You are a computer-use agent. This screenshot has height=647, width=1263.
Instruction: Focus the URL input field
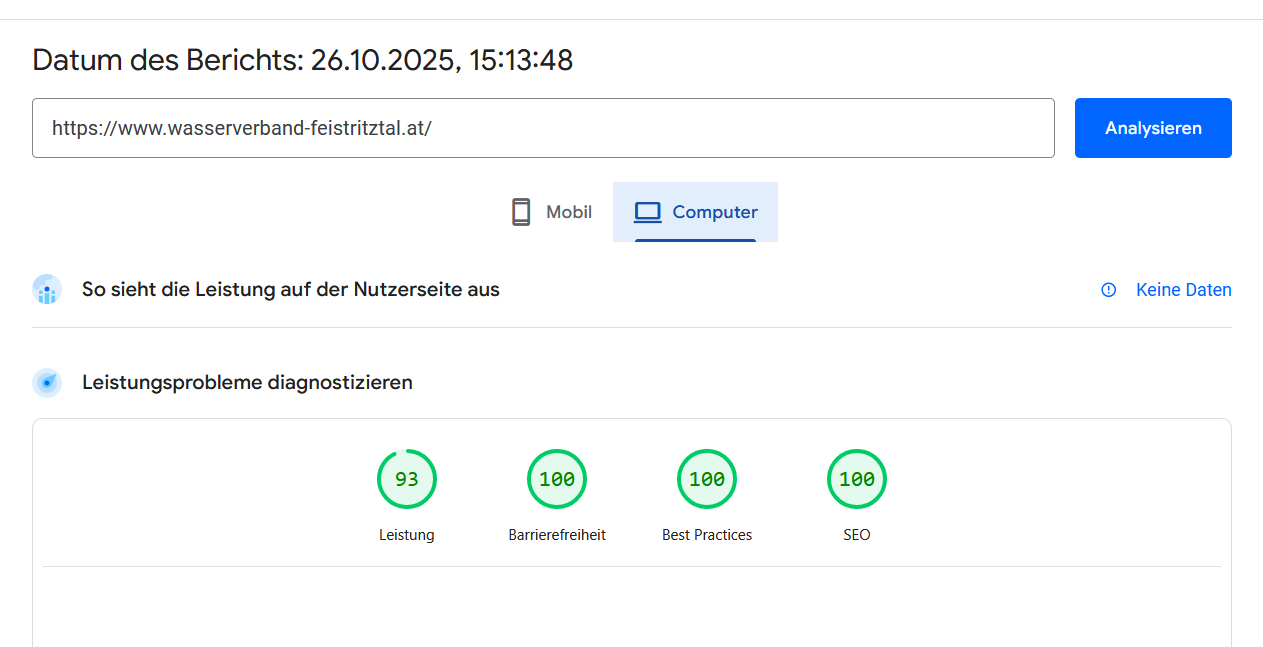[542, 128]
